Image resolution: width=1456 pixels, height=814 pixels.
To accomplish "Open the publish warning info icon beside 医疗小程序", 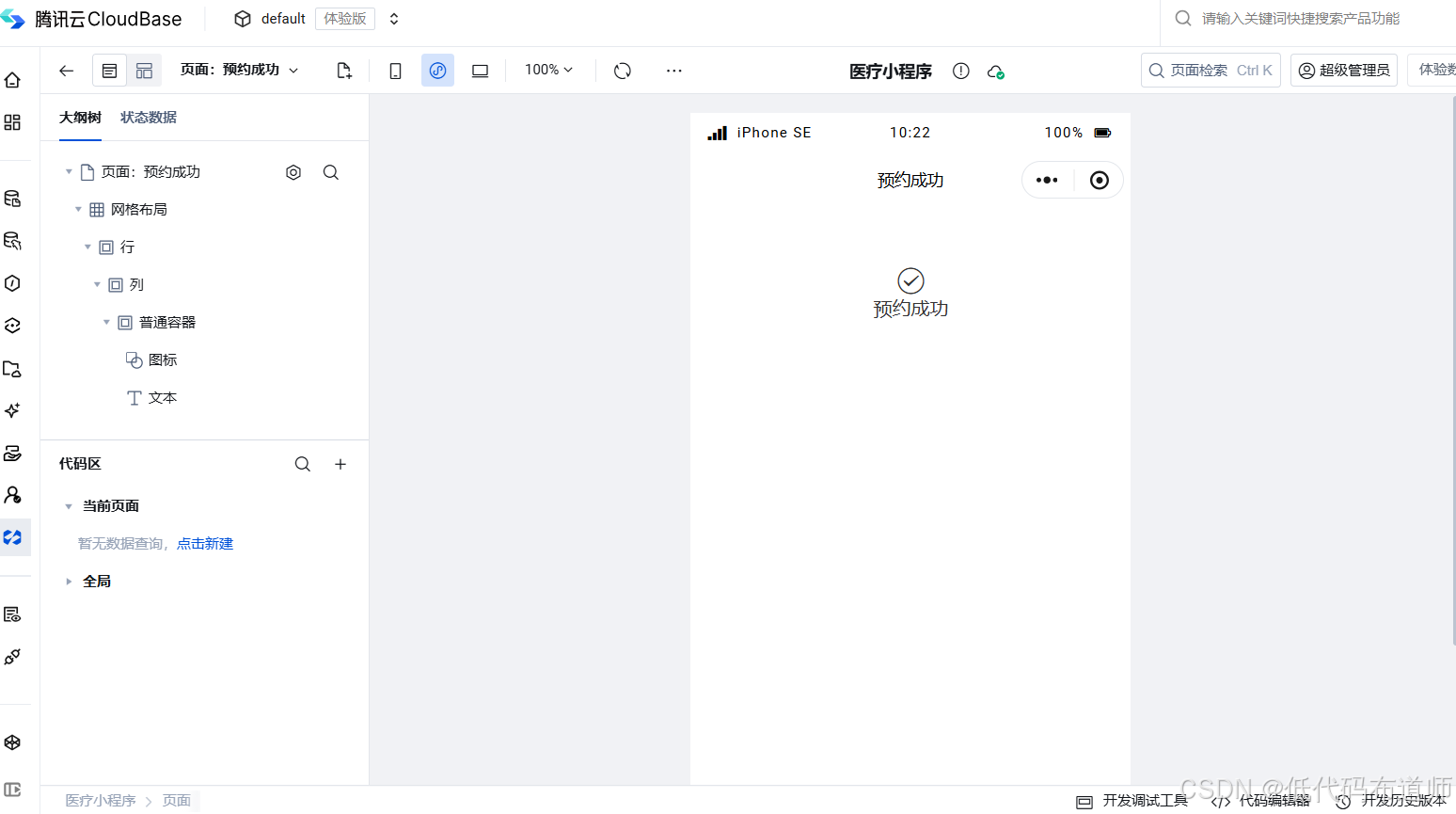I will click(x=960, y=71).
